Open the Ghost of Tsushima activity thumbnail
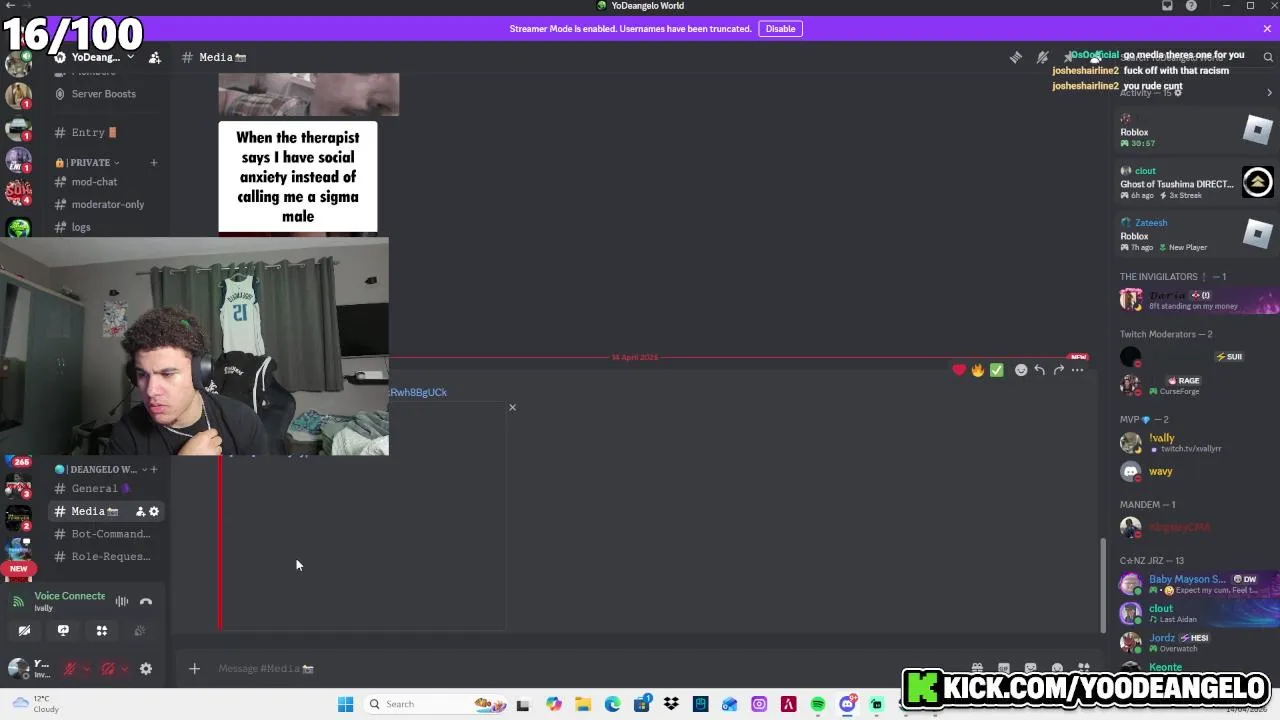 coord(1257,182)
